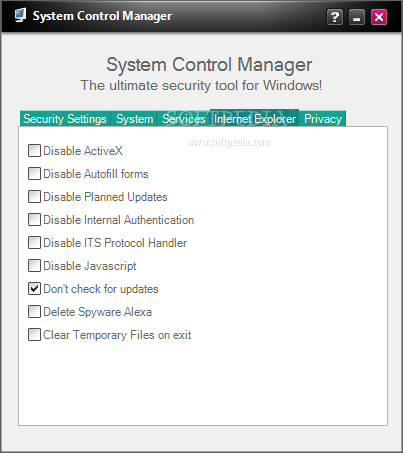The image size is (403, 453).
Task: Enable Disable ITS Protocol Handler
Action: pos(34,243)
